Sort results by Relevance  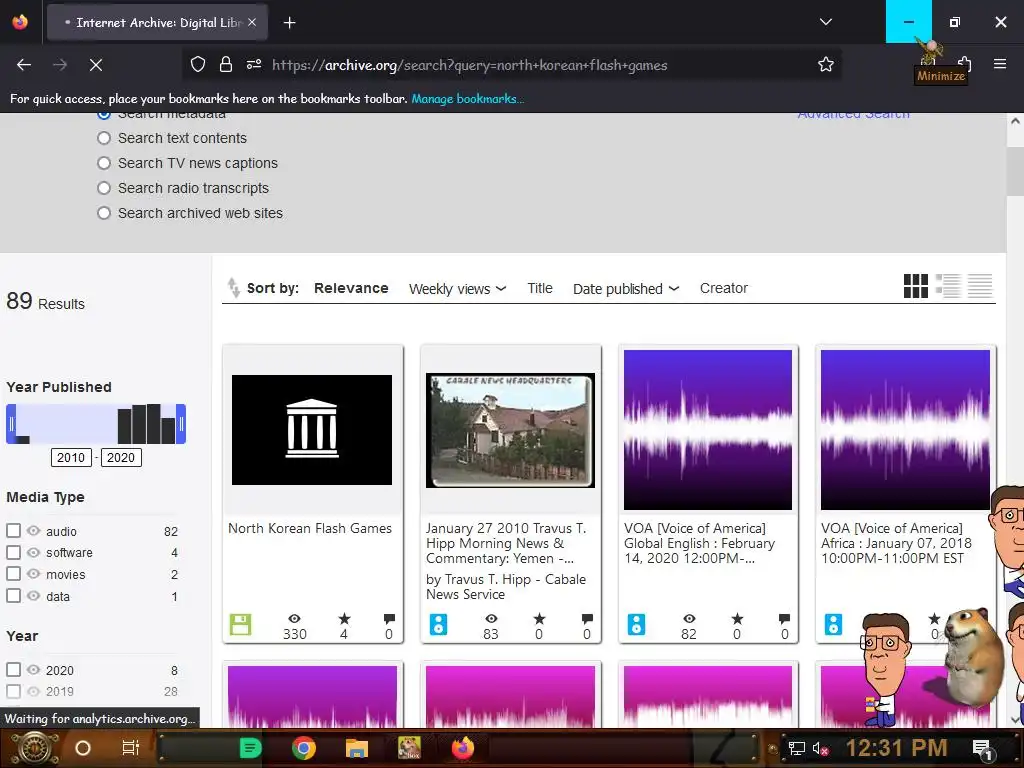point(351,288)
